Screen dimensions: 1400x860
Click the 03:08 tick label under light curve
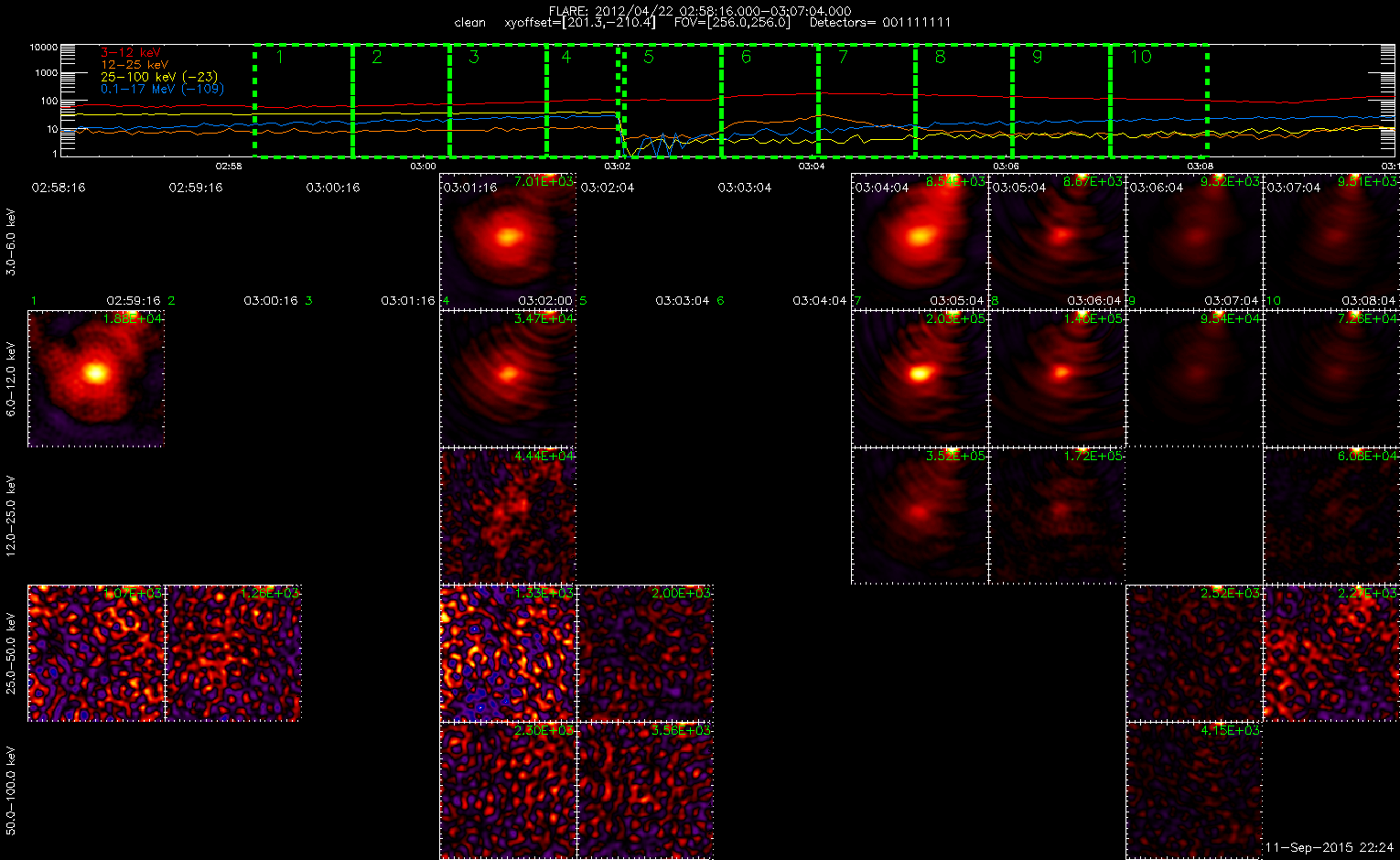1200,167
